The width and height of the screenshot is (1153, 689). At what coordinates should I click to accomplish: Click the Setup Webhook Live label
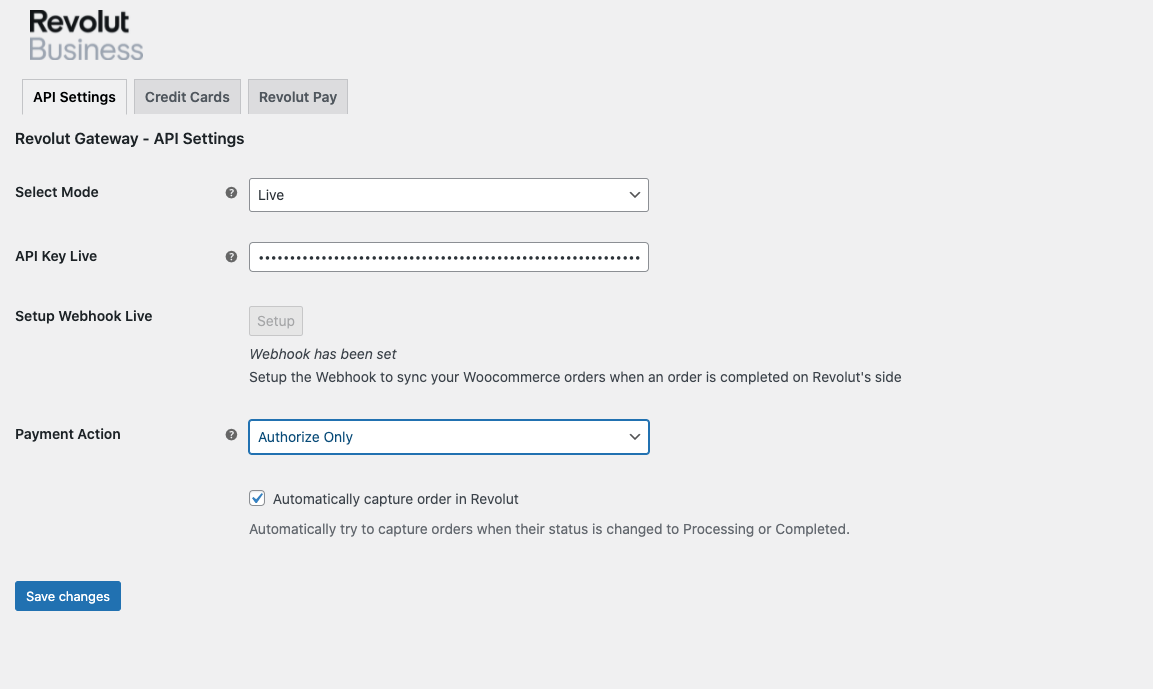[84, 316]
